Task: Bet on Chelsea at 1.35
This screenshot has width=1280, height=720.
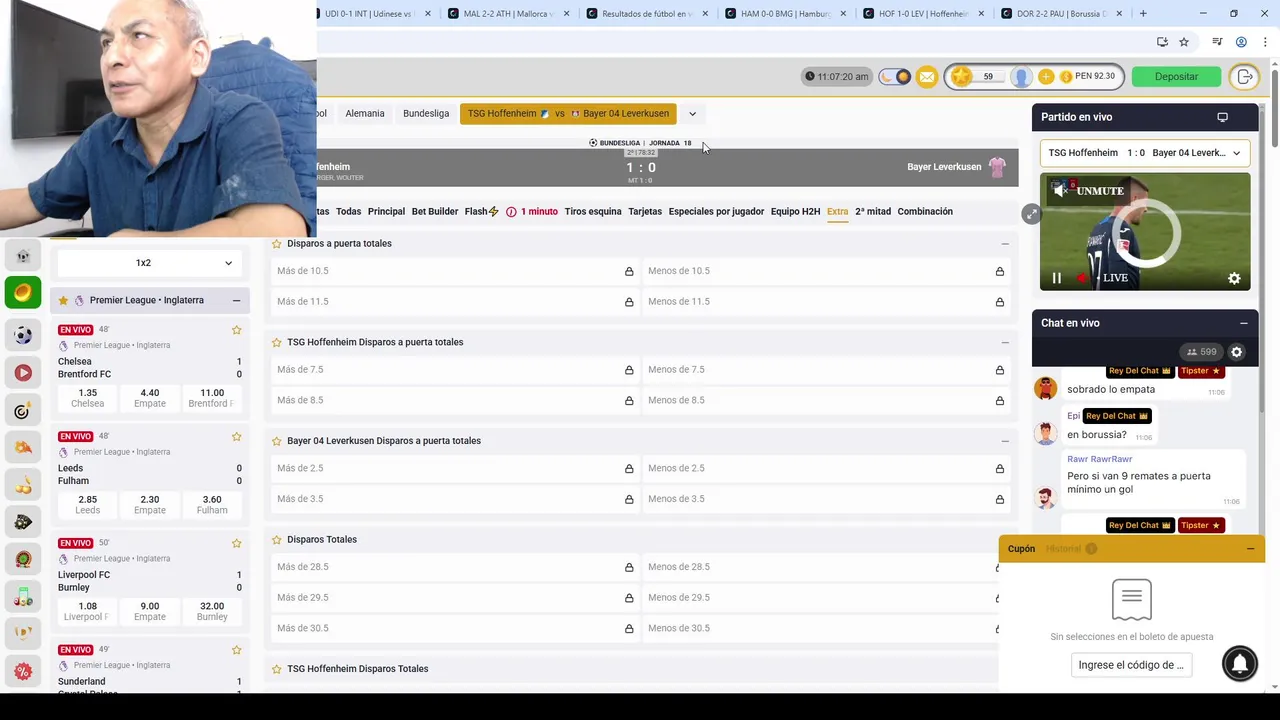Action: [x=87, y=398]
